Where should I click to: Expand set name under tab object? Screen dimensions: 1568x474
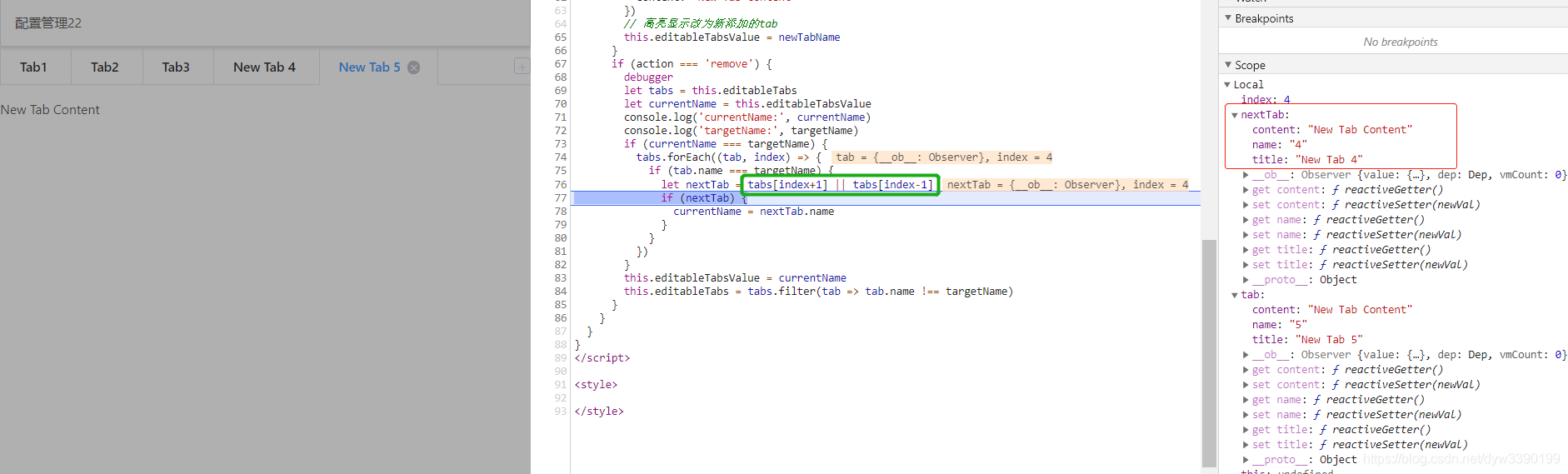click(1246, 415)
